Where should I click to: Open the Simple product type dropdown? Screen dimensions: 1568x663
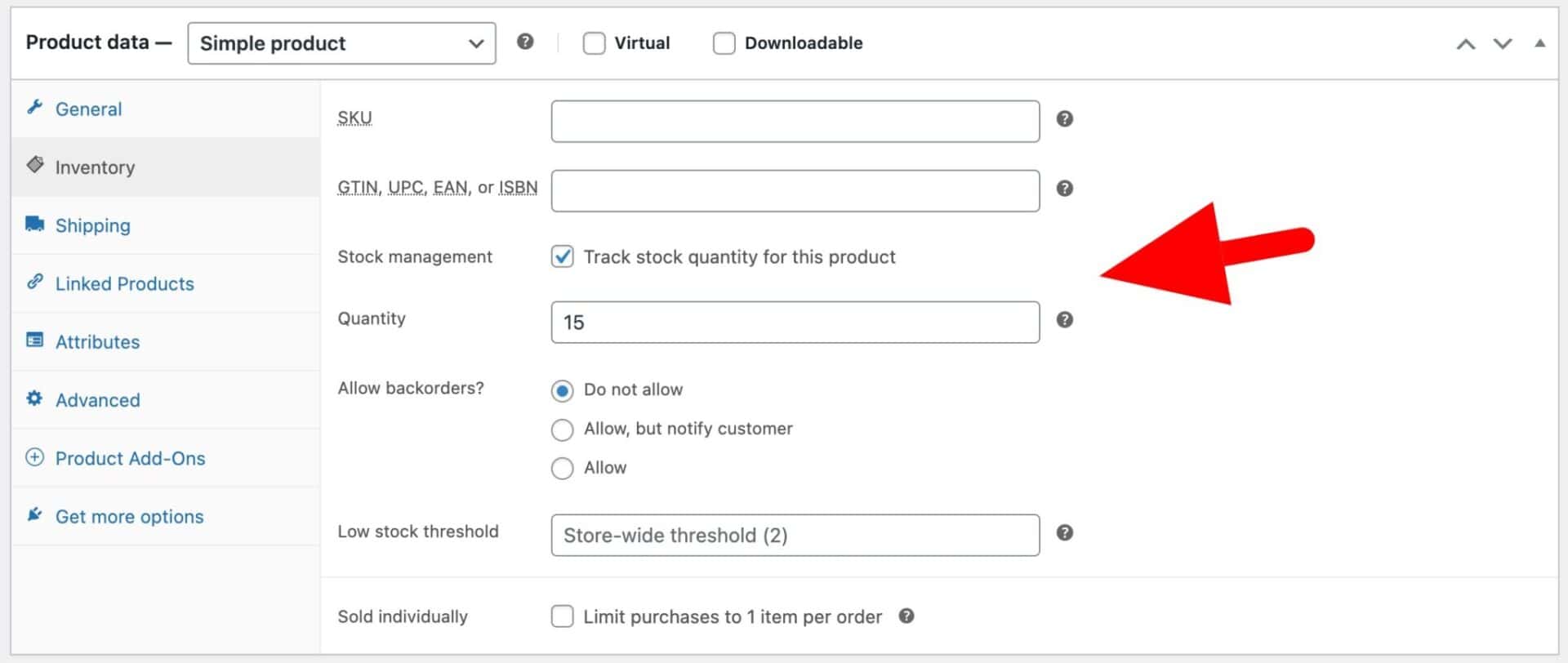[x=341, y=43]
